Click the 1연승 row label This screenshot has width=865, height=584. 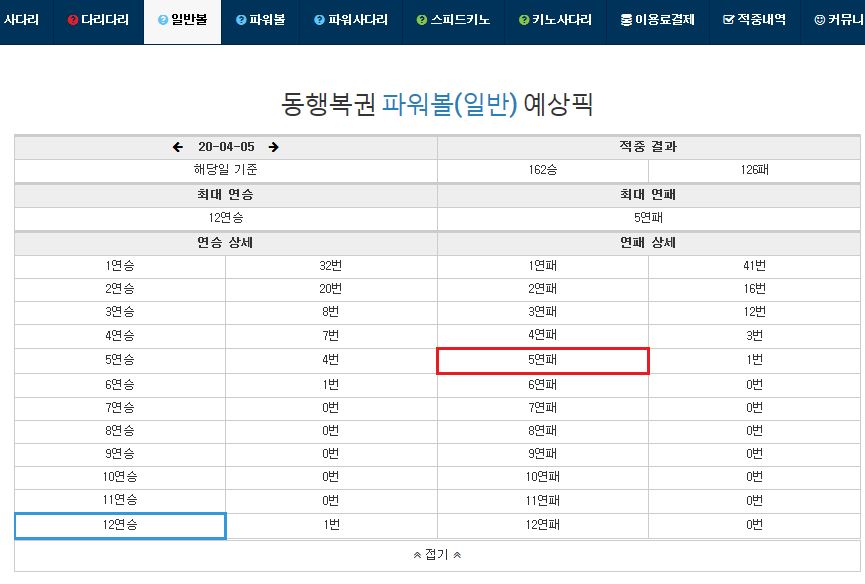120,266
